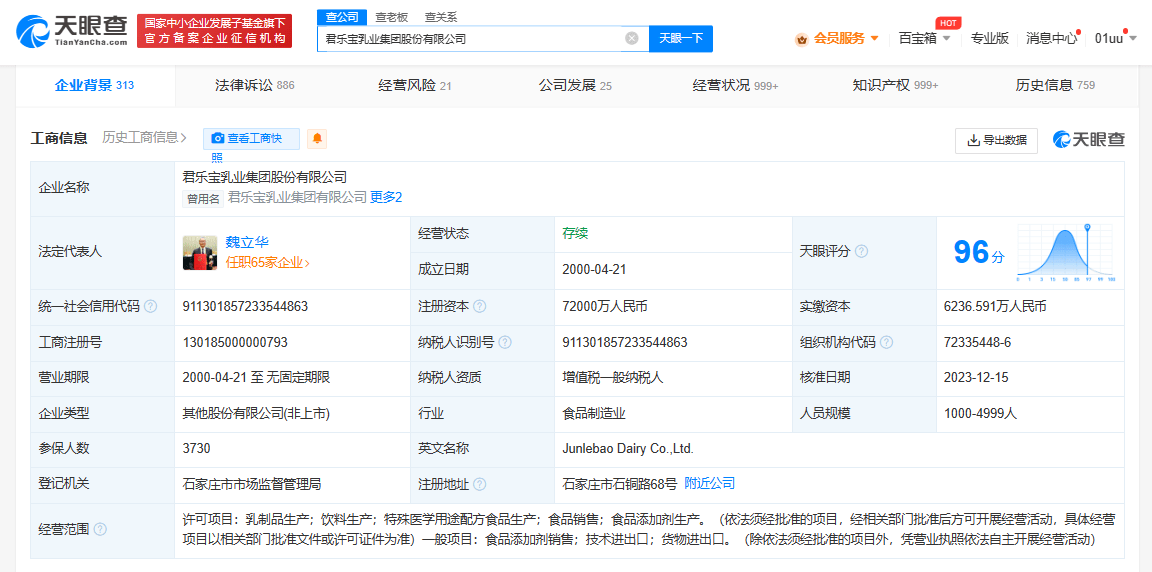This screenshot has width=1152, height=572.
Task: Select the 查老板 search tab
Action: pyautogui.click(x=392, y=17)
